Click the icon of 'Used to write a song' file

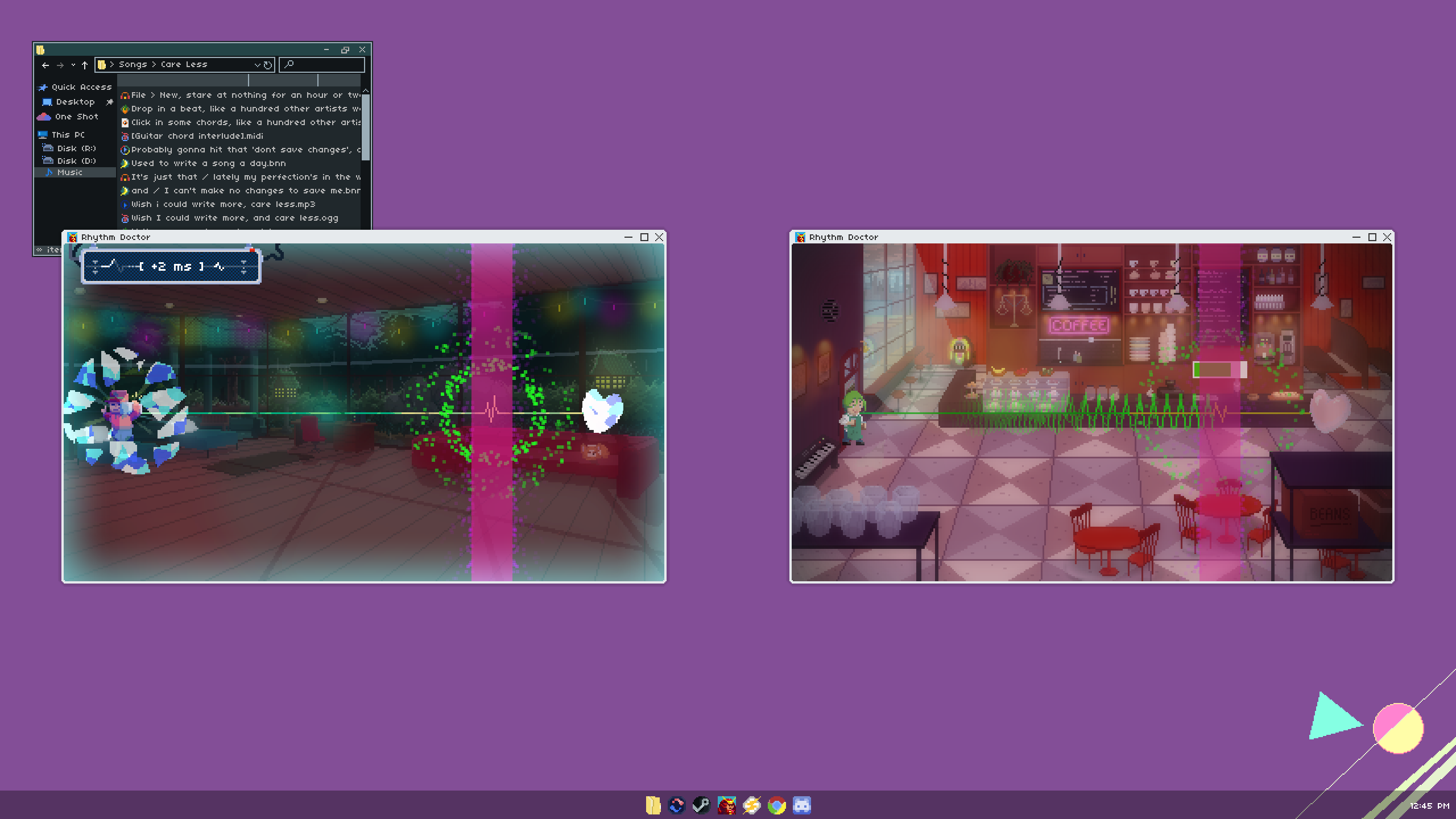[125, 164]
